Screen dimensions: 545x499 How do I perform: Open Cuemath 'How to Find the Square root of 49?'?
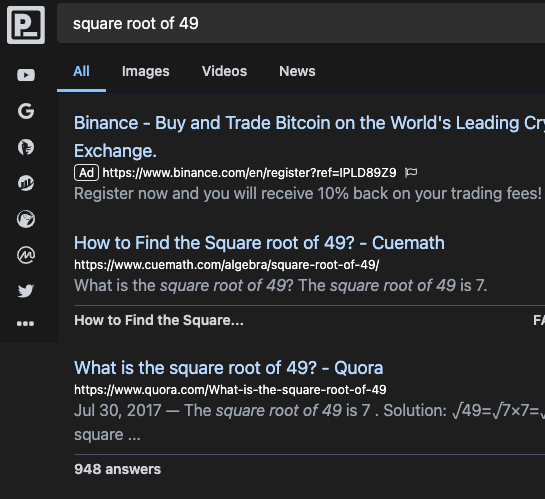(x=259, y=243)
